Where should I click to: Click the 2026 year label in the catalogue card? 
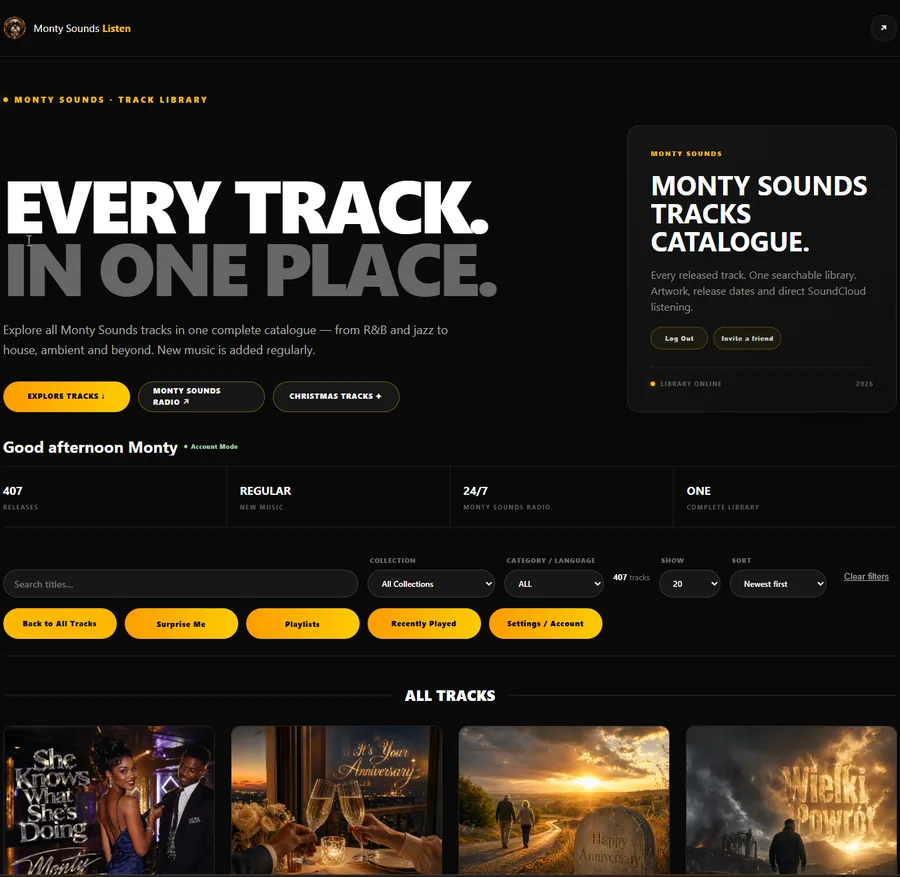coord(864,384)
